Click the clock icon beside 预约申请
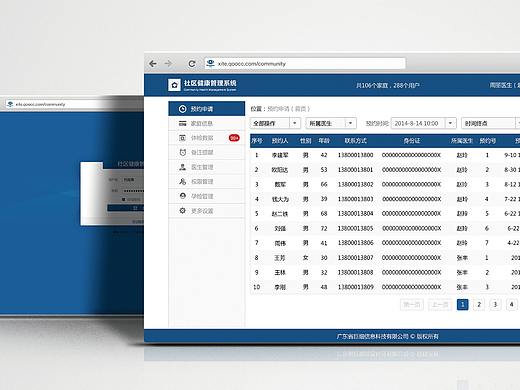This screenshot has width=520, height=390. (182, 109)
